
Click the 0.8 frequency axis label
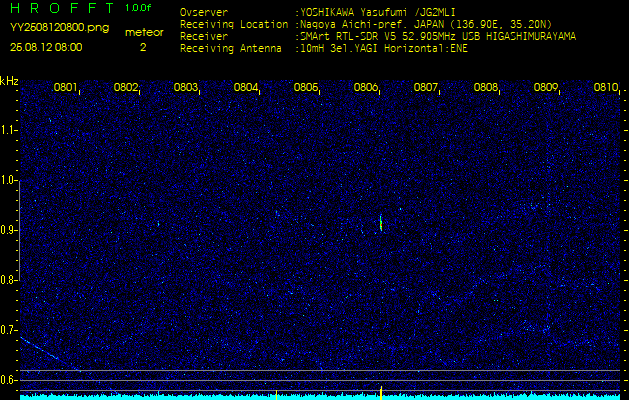pyautogui.click(x=8, y=280)
